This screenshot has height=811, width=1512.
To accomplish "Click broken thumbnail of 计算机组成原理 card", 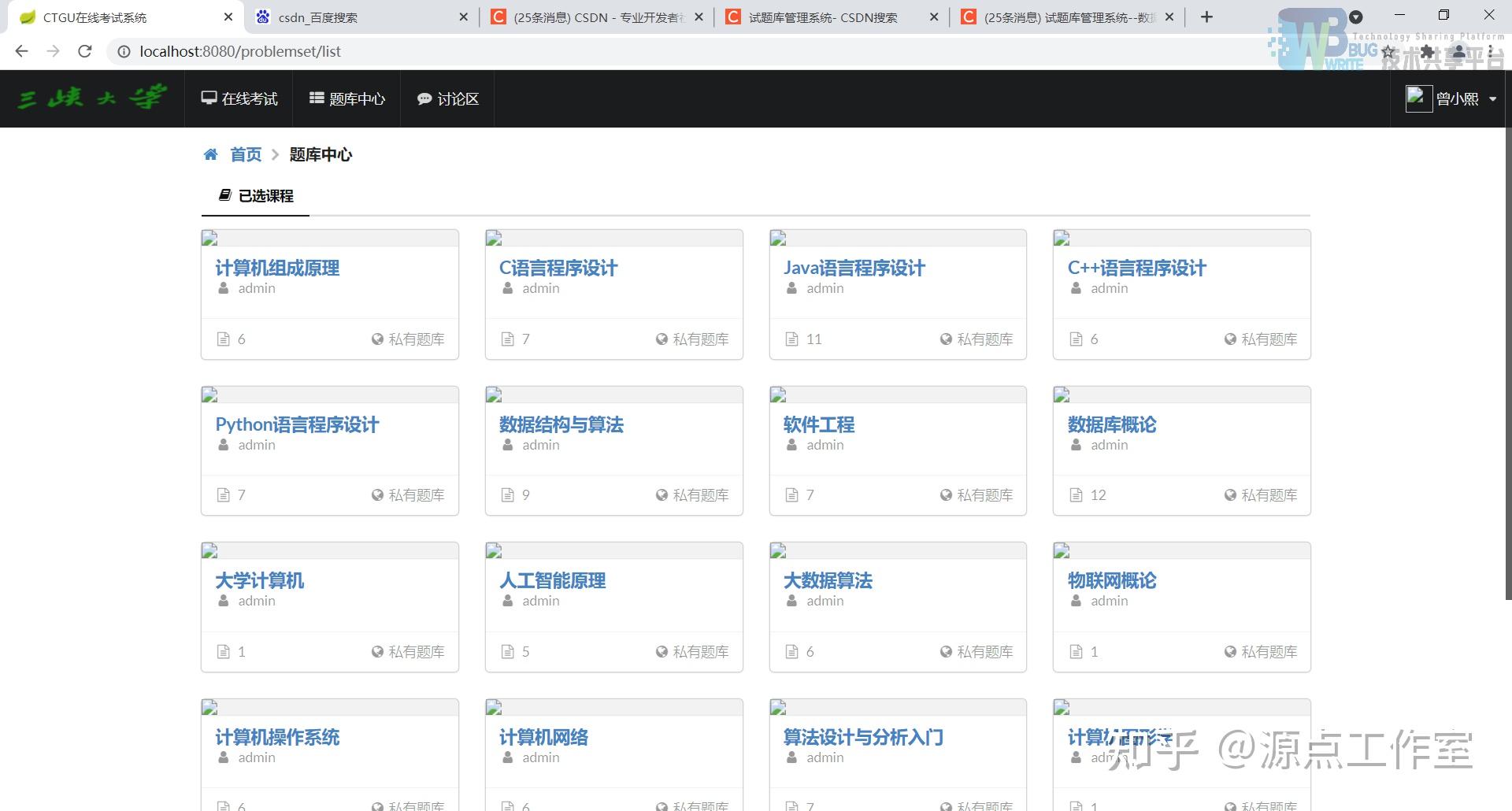I will coord(209,238).
